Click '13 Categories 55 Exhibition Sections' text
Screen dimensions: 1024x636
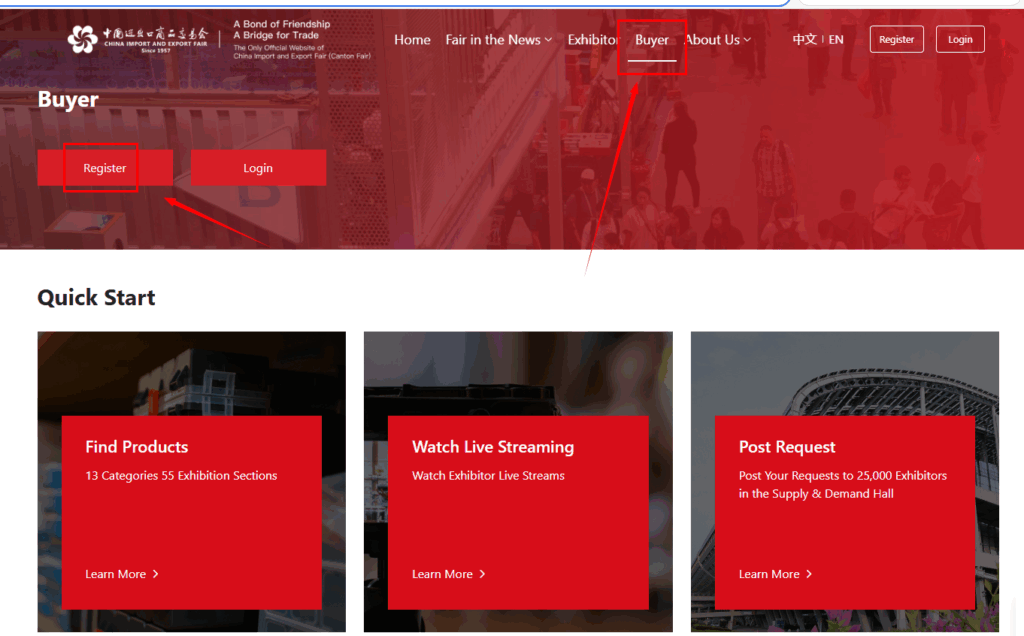pyautogui.click(x=181, y=475)
